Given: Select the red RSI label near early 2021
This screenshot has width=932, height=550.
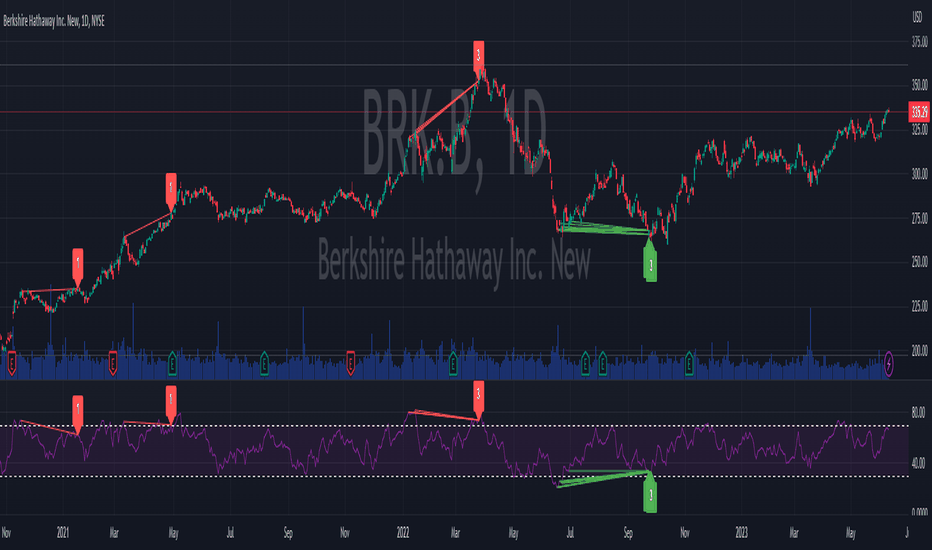Looking at the screenshot, I should pyautogui.click(x=78, y=413).
